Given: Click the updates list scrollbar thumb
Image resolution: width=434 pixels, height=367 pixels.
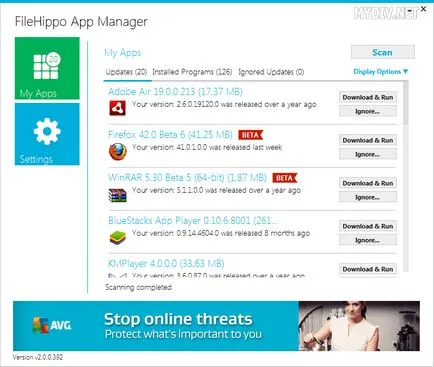Looking at the screenshot, I should coord(405,103).
